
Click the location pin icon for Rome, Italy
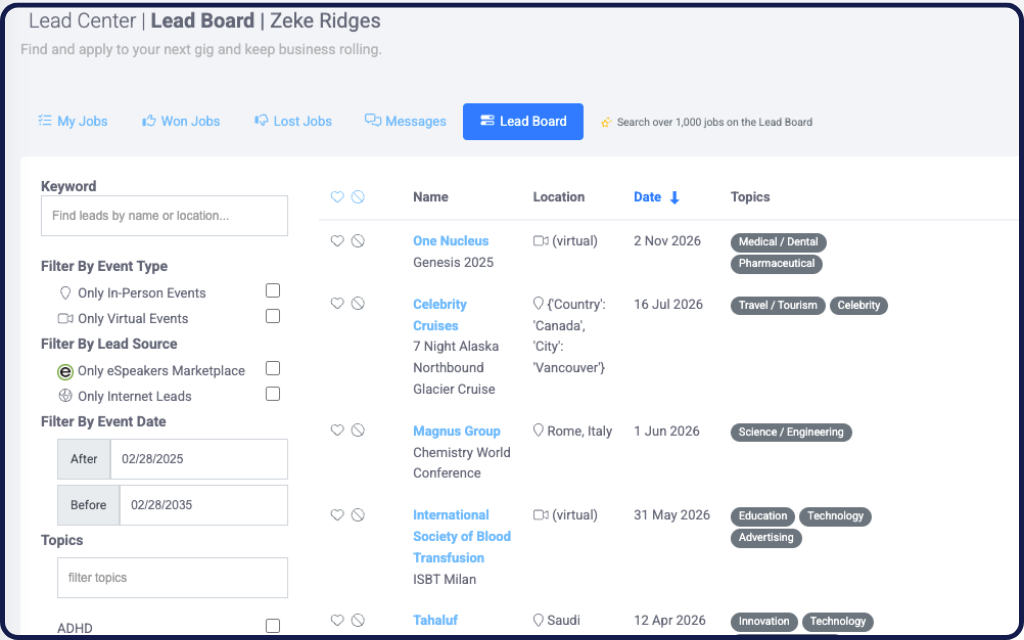pos(538,430)
